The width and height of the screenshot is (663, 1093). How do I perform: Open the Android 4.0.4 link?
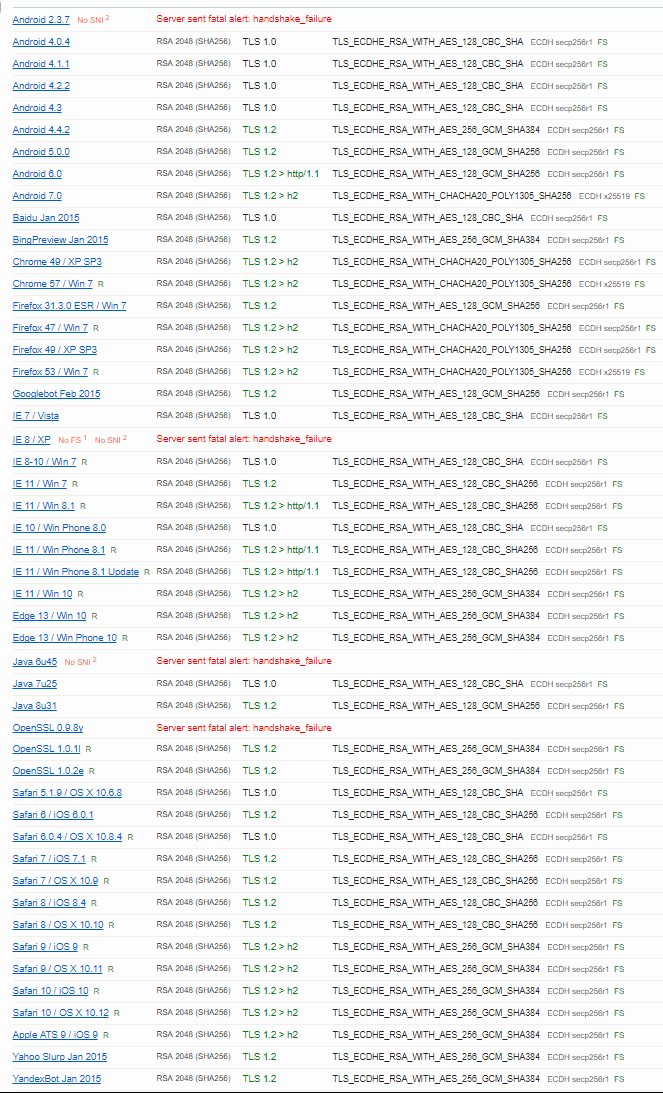[41, 42]
